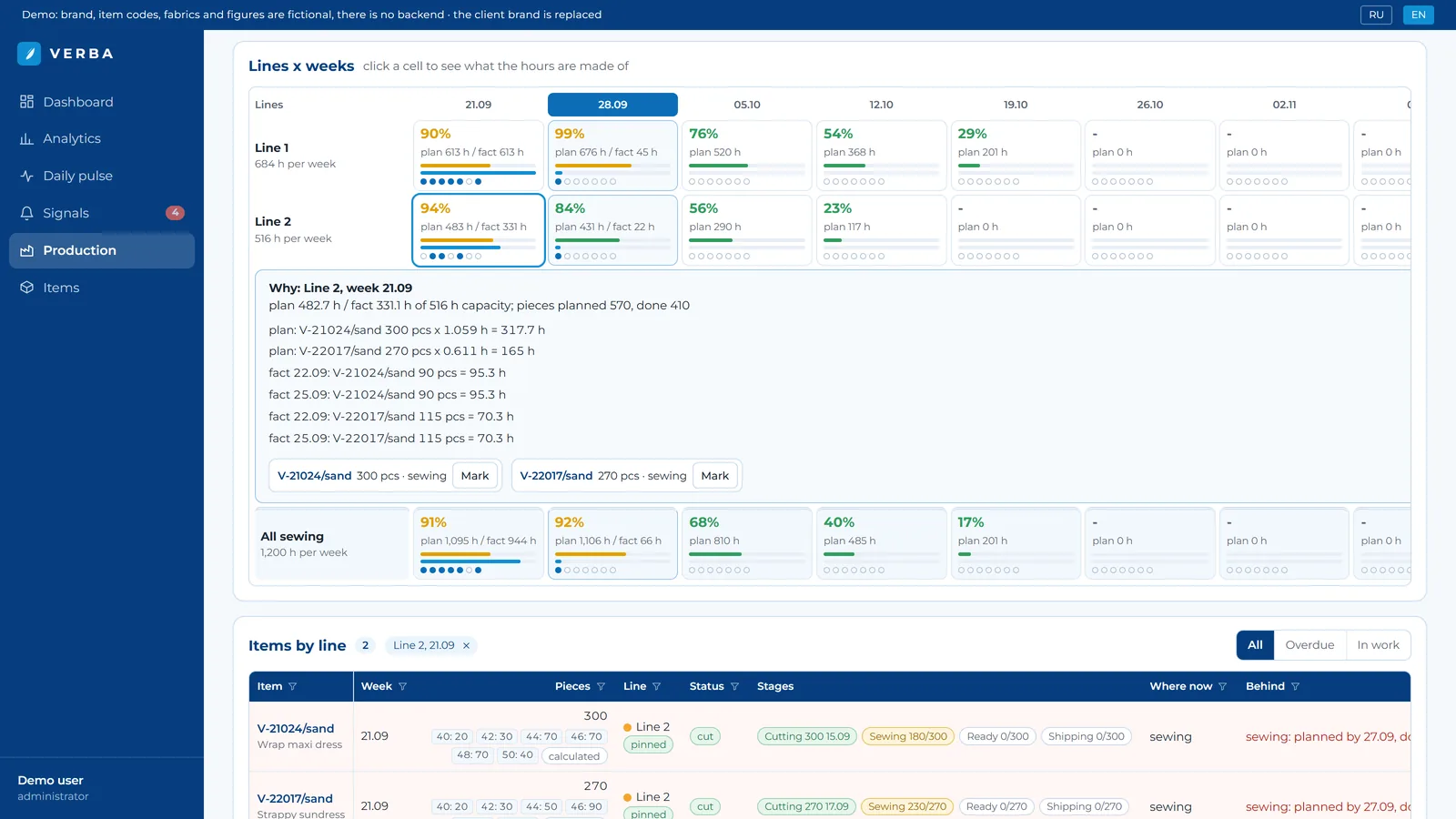This screenshot has height=819, width=1456.
Task: Mark the V-22017/sand sewing task
Action: [x=715, y=476]
